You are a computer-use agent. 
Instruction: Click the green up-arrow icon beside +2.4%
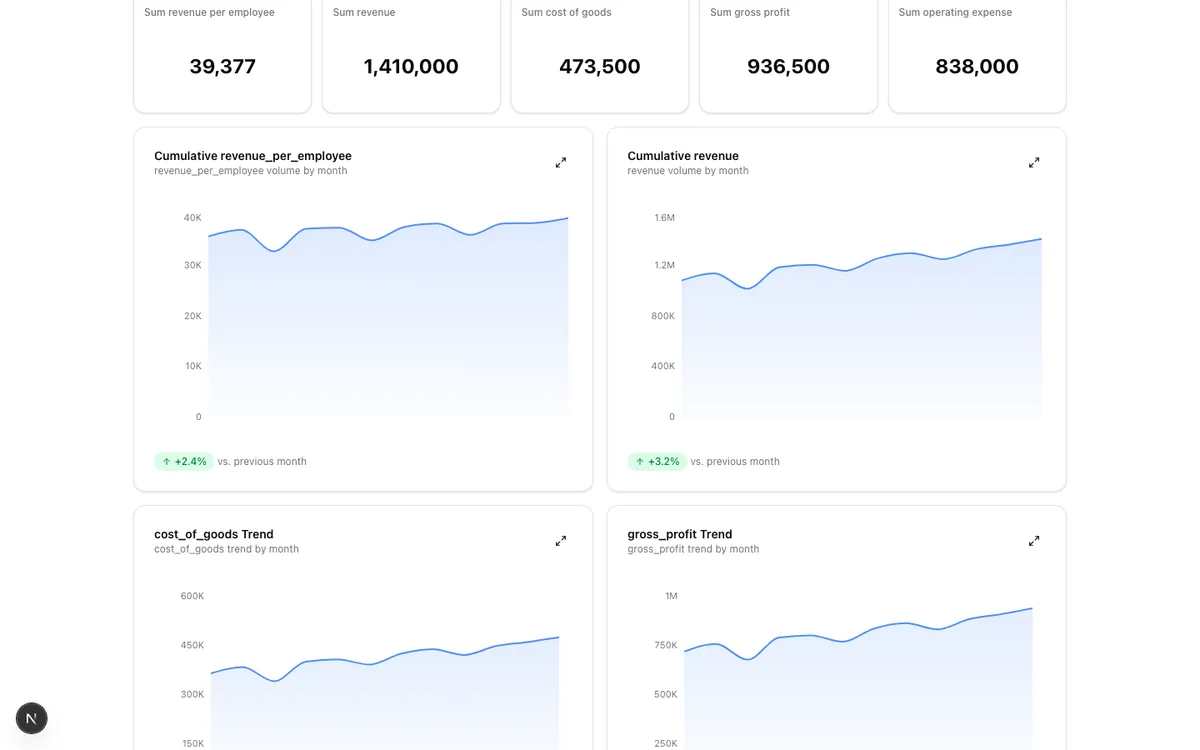(x=166, y=461)
